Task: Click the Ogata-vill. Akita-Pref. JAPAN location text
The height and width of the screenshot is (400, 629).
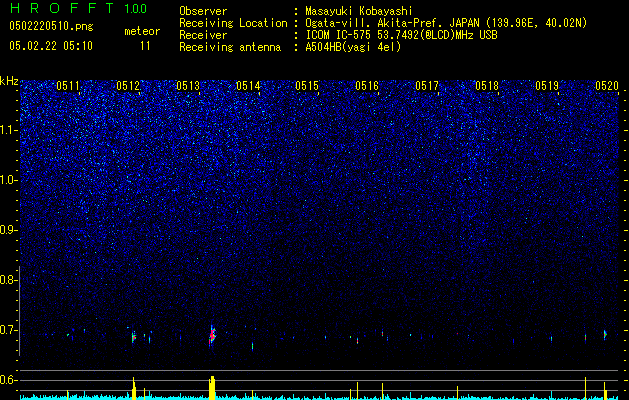Action: [x=446, y=23]
